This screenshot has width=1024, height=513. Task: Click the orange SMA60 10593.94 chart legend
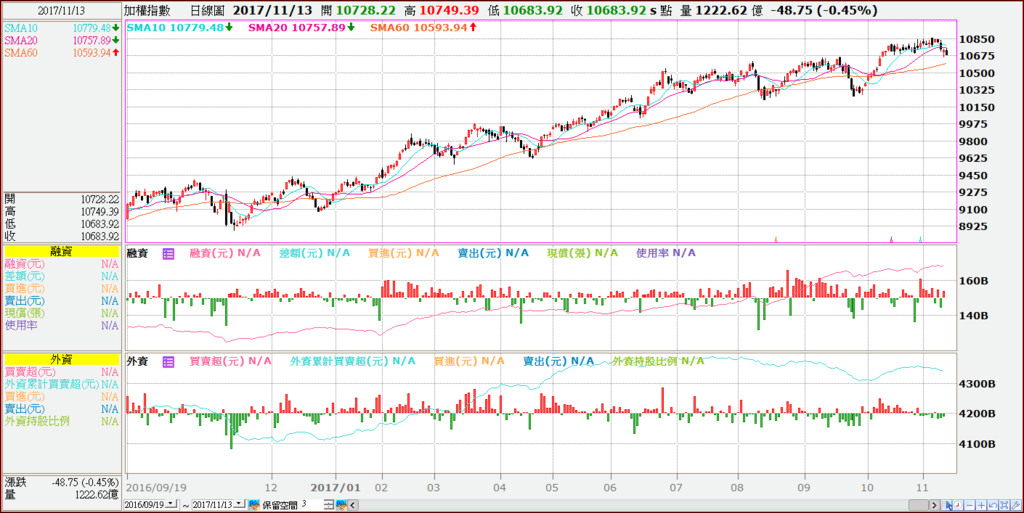(x=423, y=27)
